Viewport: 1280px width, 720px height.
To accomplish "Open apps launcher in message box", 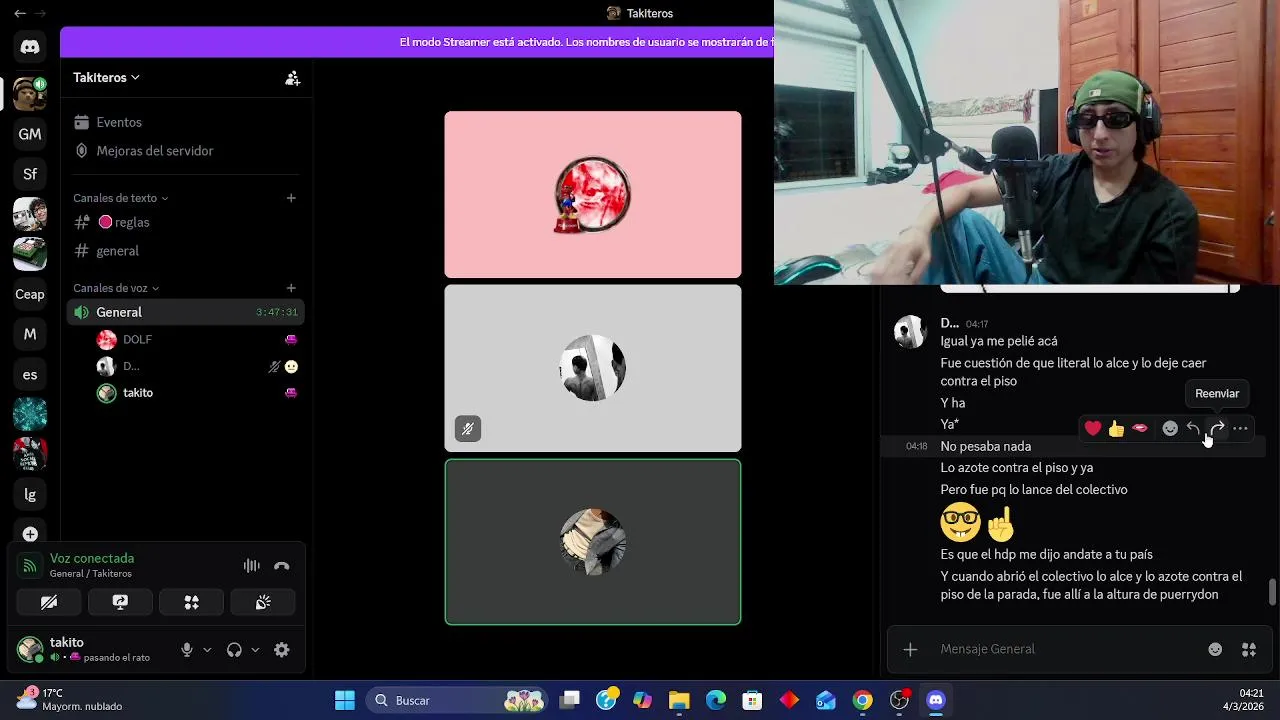I will [x=1249, y=649].
